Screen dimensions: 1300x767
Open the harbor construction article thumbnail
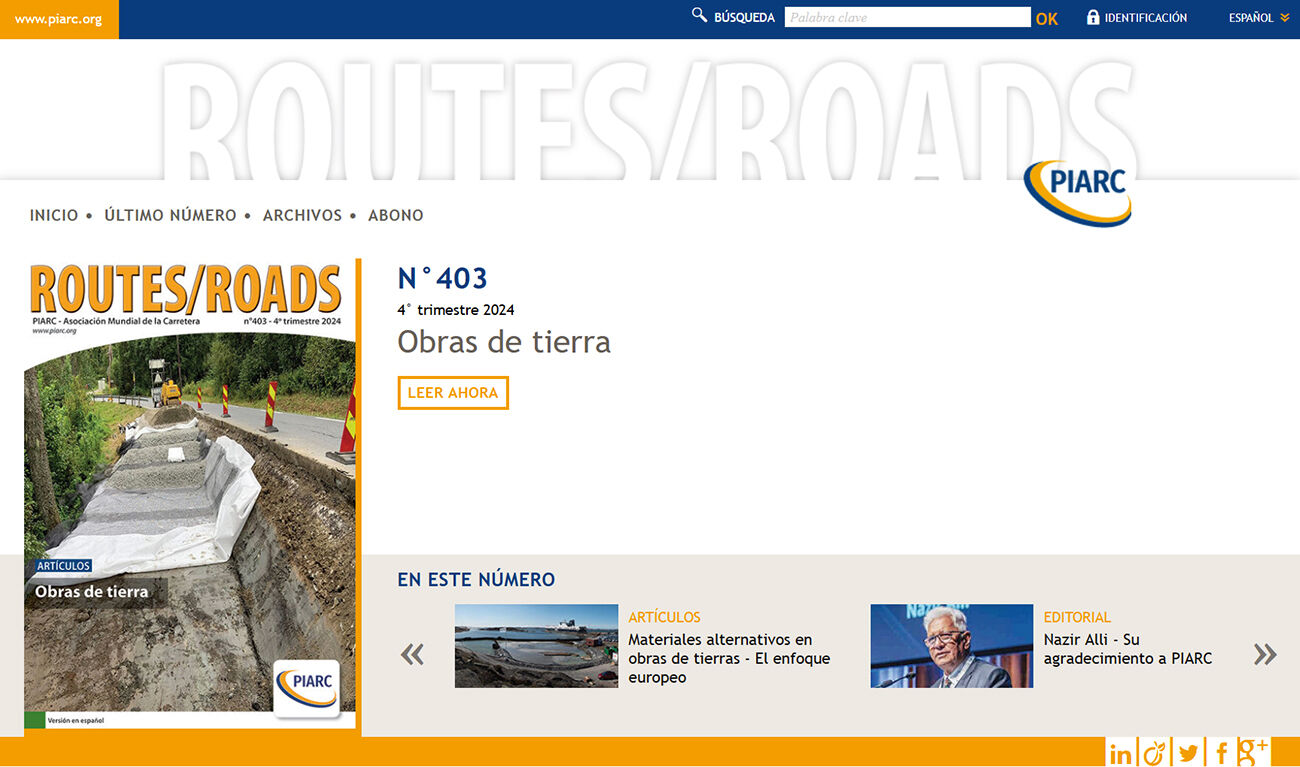click(536, 645)
